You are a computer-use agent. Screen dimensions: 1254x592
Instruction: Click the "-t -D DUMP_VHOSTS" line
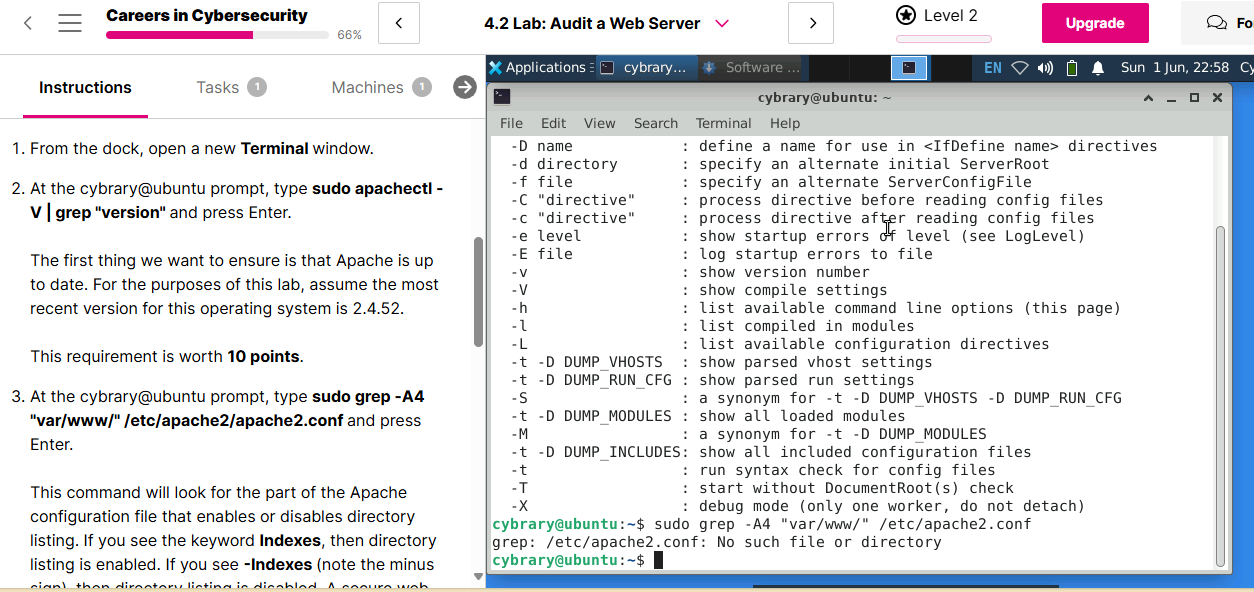click(721, 362)
